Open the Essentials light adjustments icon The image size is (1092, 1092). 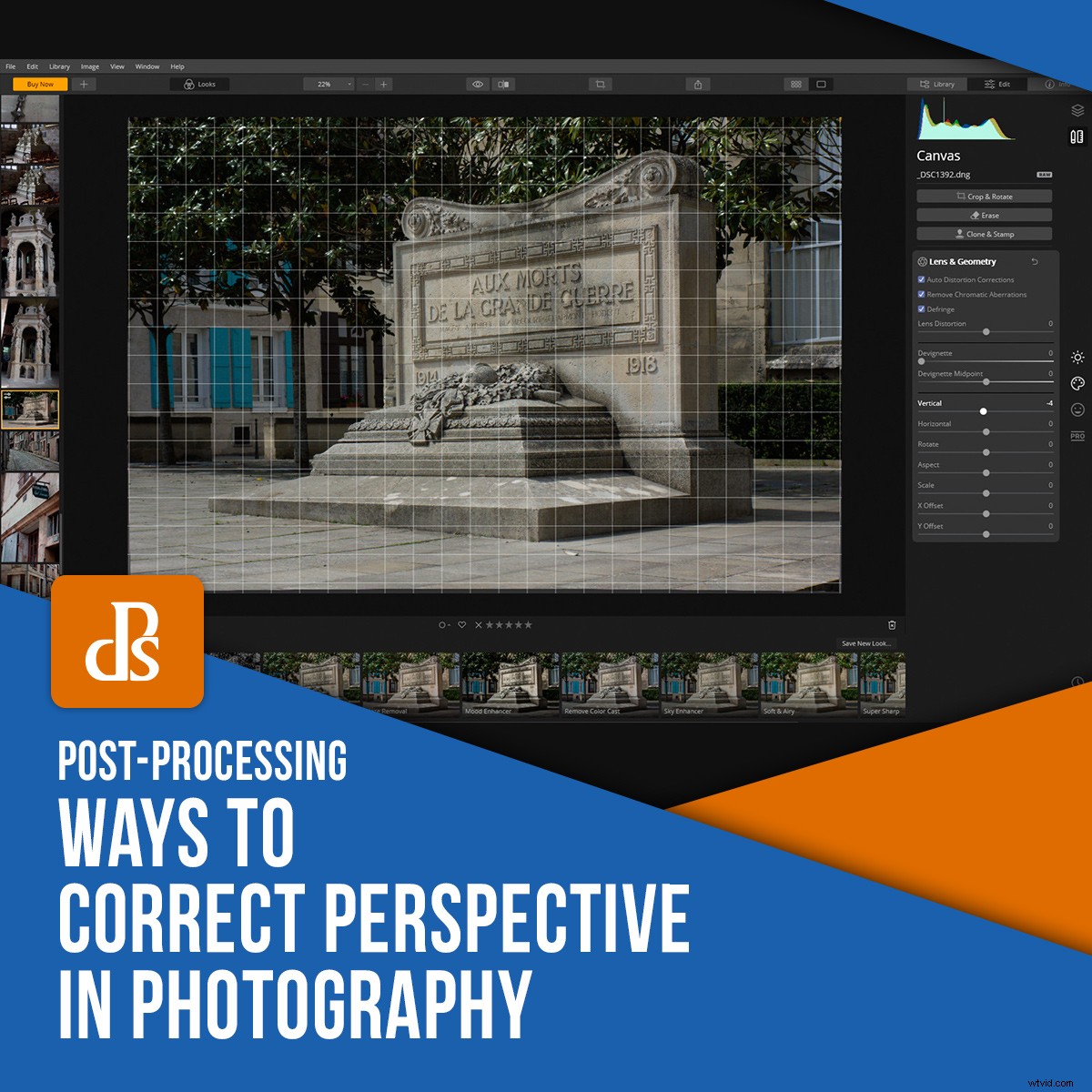pyautogui.click(x=1077, y=358)
